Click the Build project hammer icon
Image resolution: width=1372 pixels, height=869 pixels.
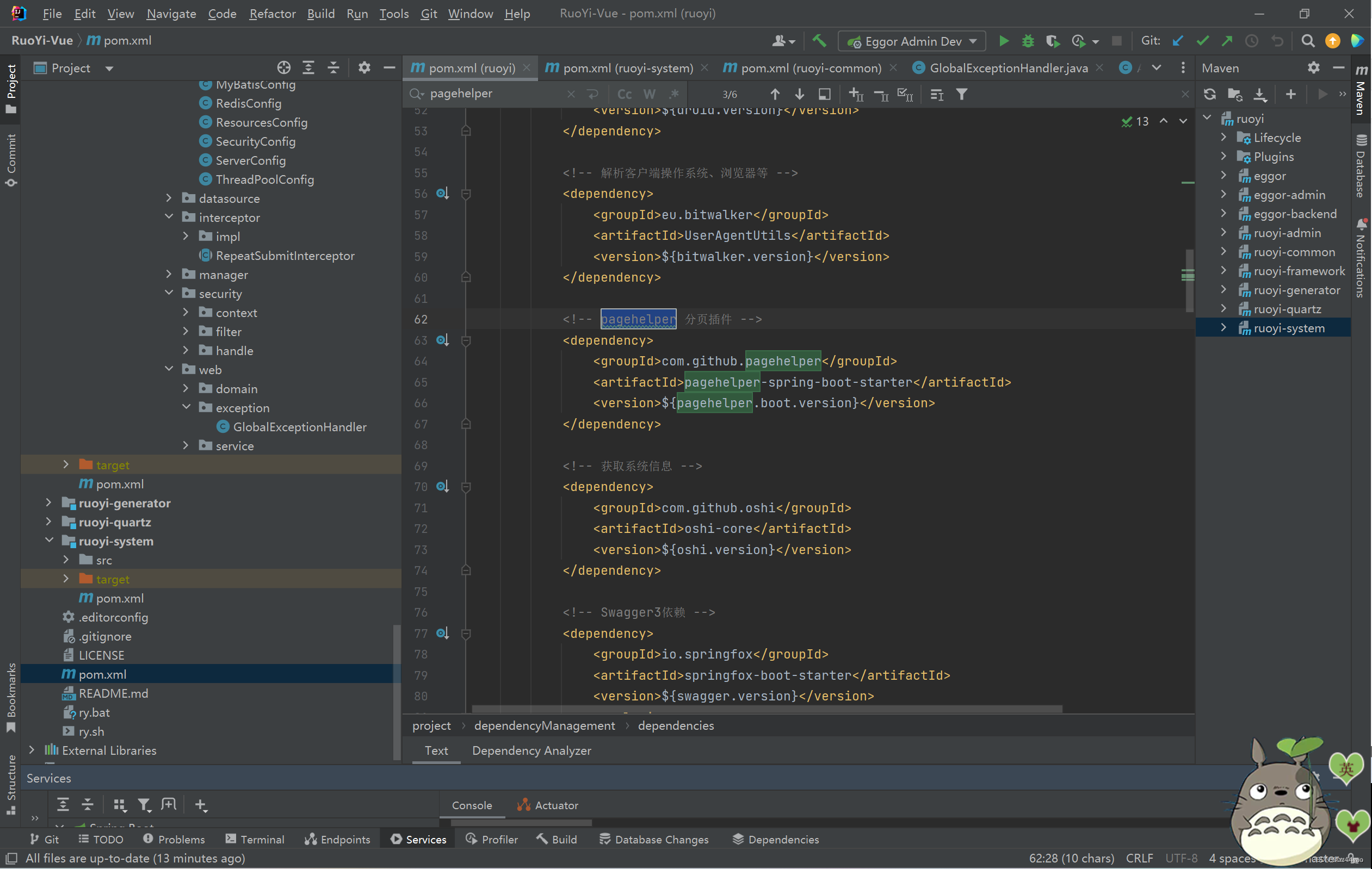coord(819,41)
